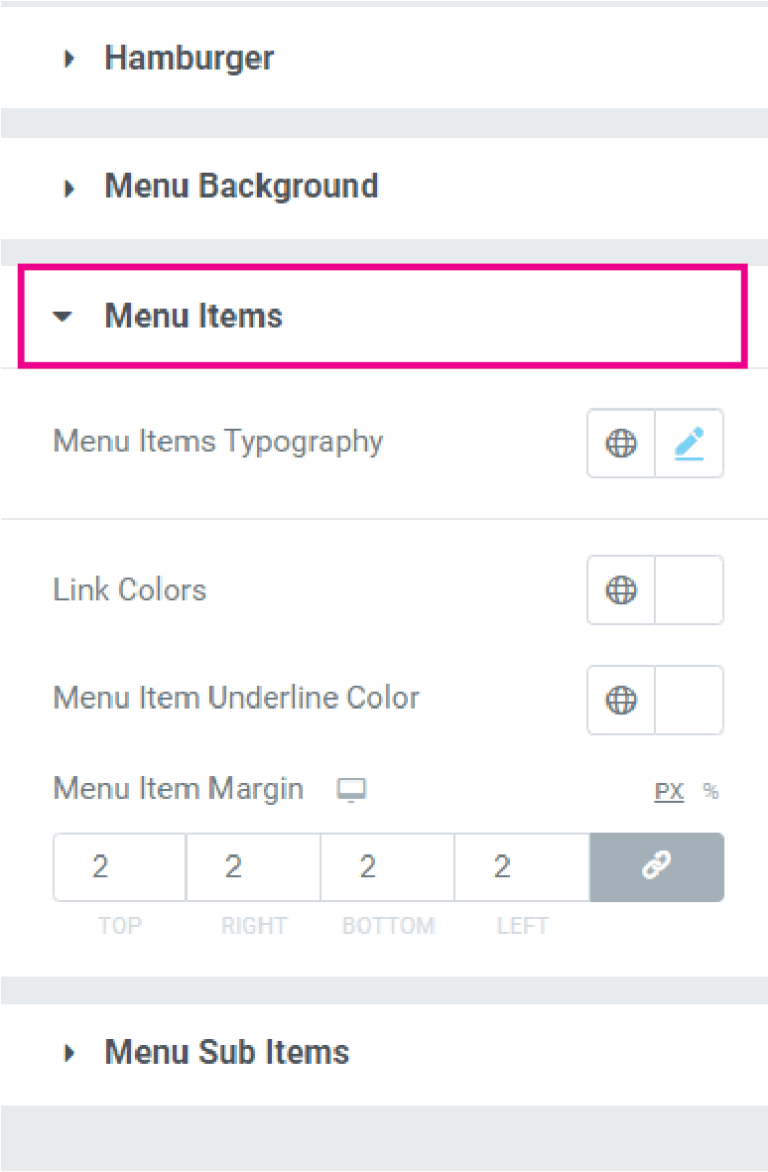The height and width of the screenshot is (1172, 768).
Task: Open the Menu Items Typography editor (pencil icon)
Action: tap(689, 443)
